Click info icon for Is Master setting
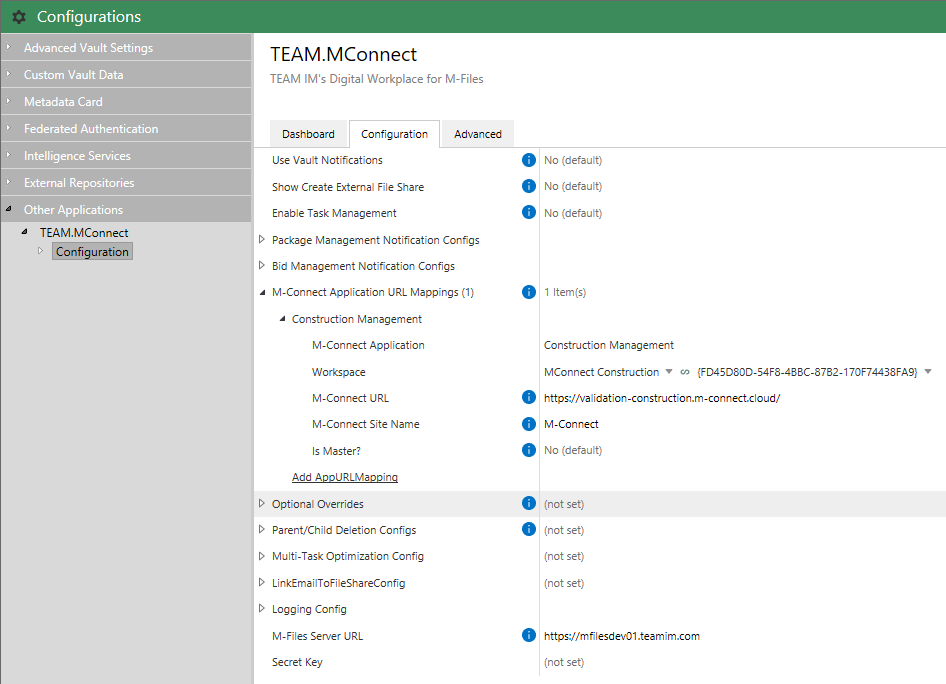 (x=529, y=450)
